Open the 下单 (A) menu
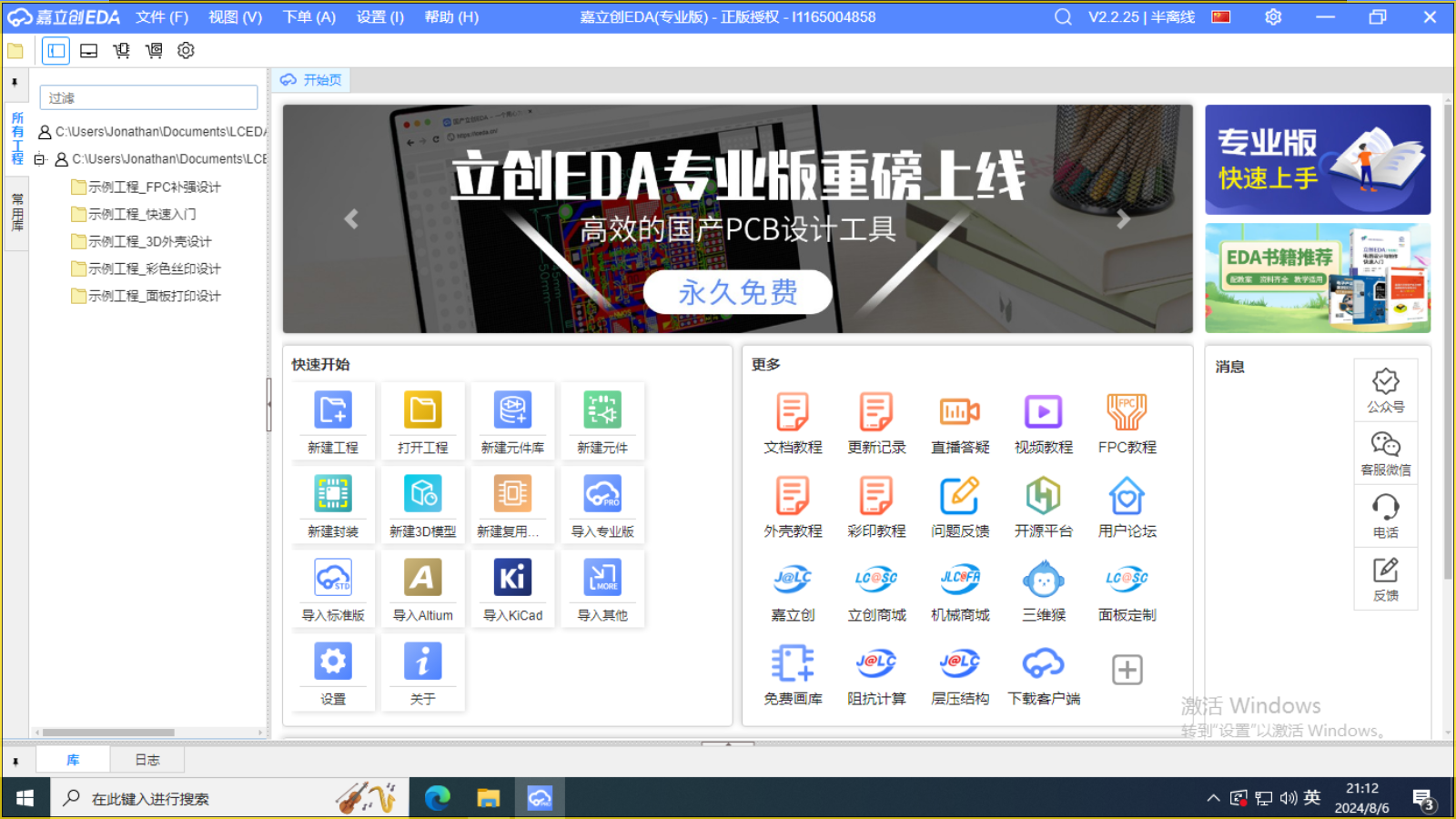1456x819 pixels. [309, 16]
